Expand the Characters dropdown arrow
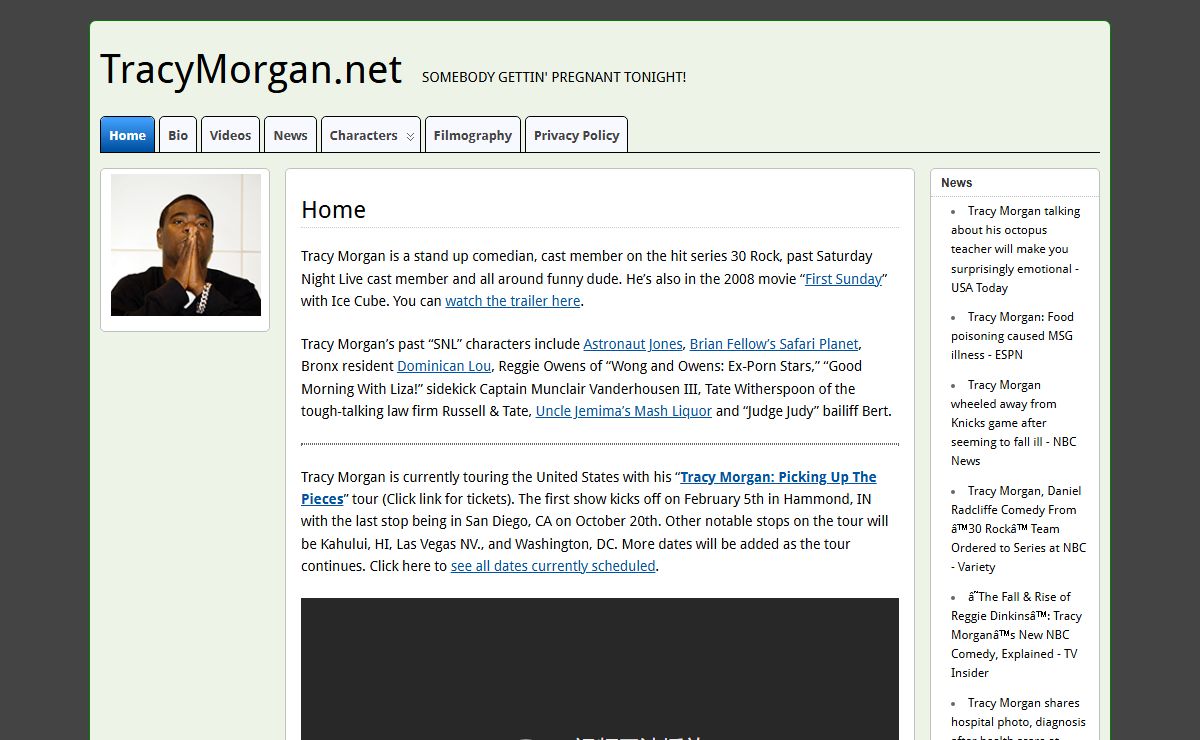 pyautogui.click(x=410, y=136)
